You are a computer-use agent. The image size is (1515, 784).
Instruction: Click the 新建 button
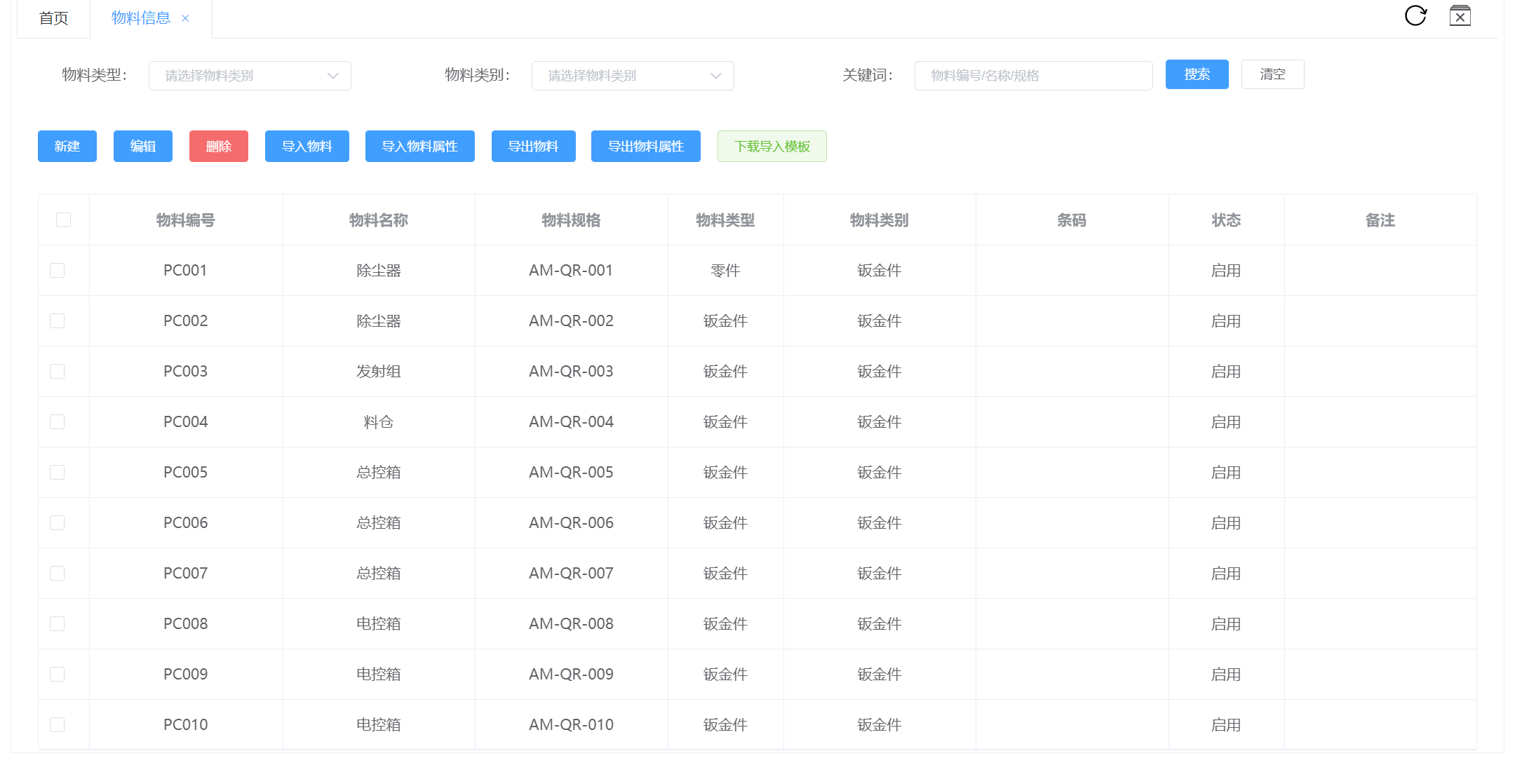(x=67, y=147)
